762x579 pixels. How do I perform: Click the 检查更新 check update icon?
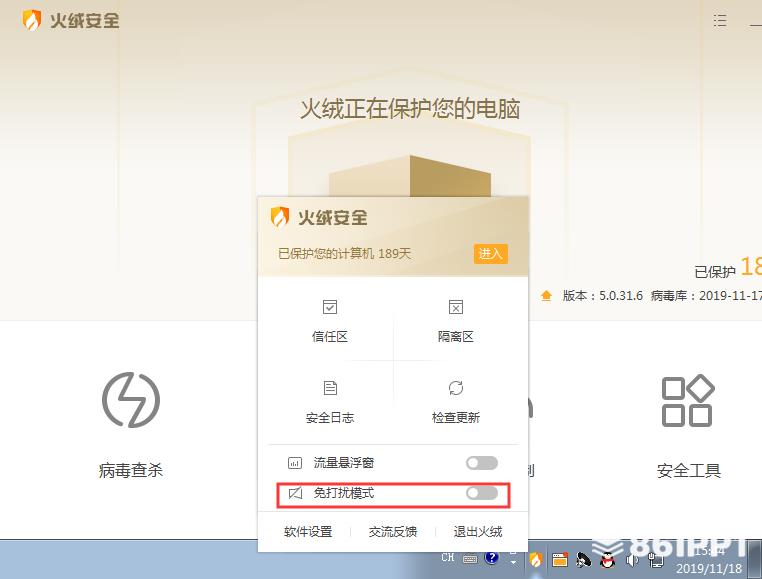pos(455,388)
